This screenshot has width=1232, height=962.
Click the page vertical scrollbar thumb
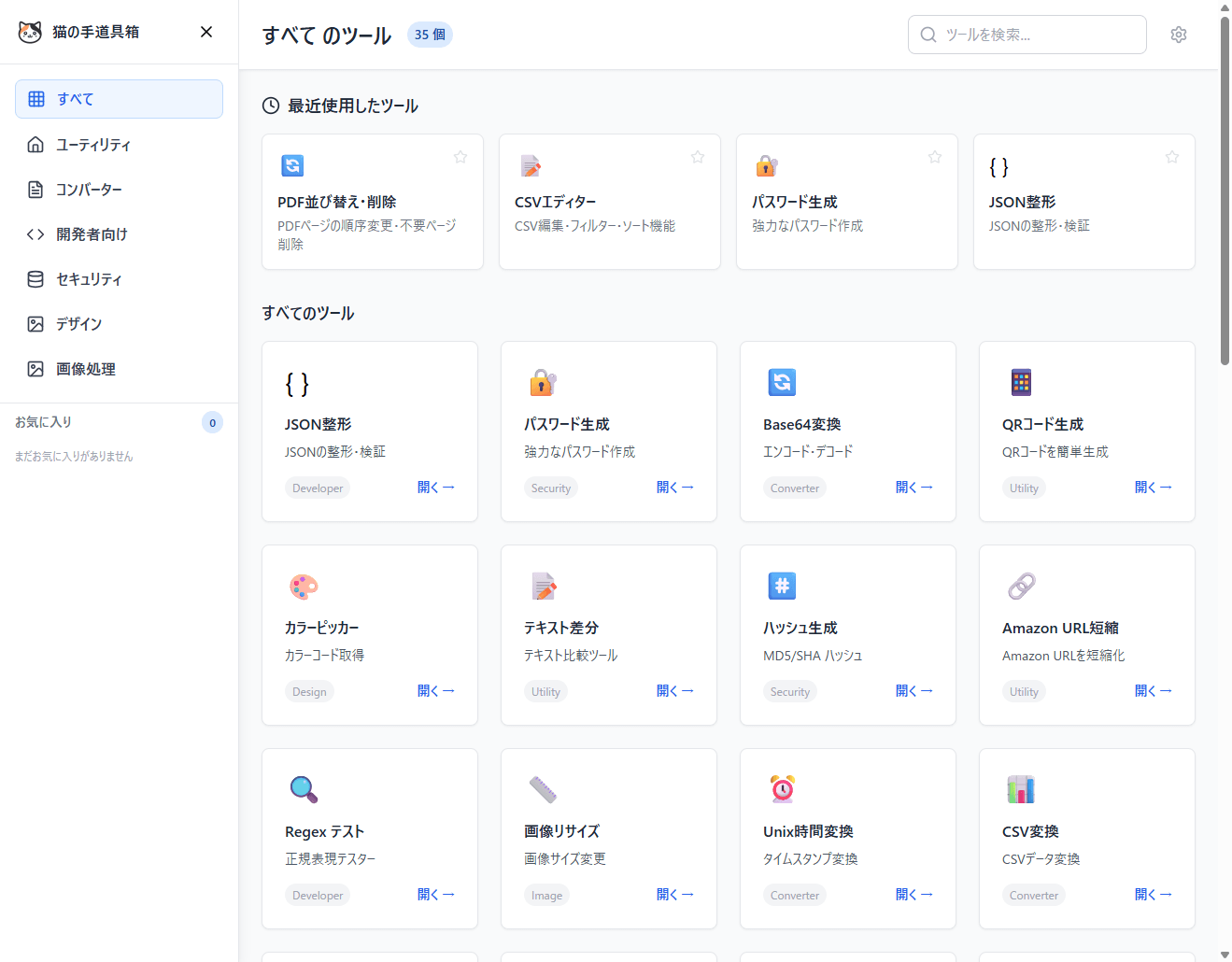[x=1225, y=187]
